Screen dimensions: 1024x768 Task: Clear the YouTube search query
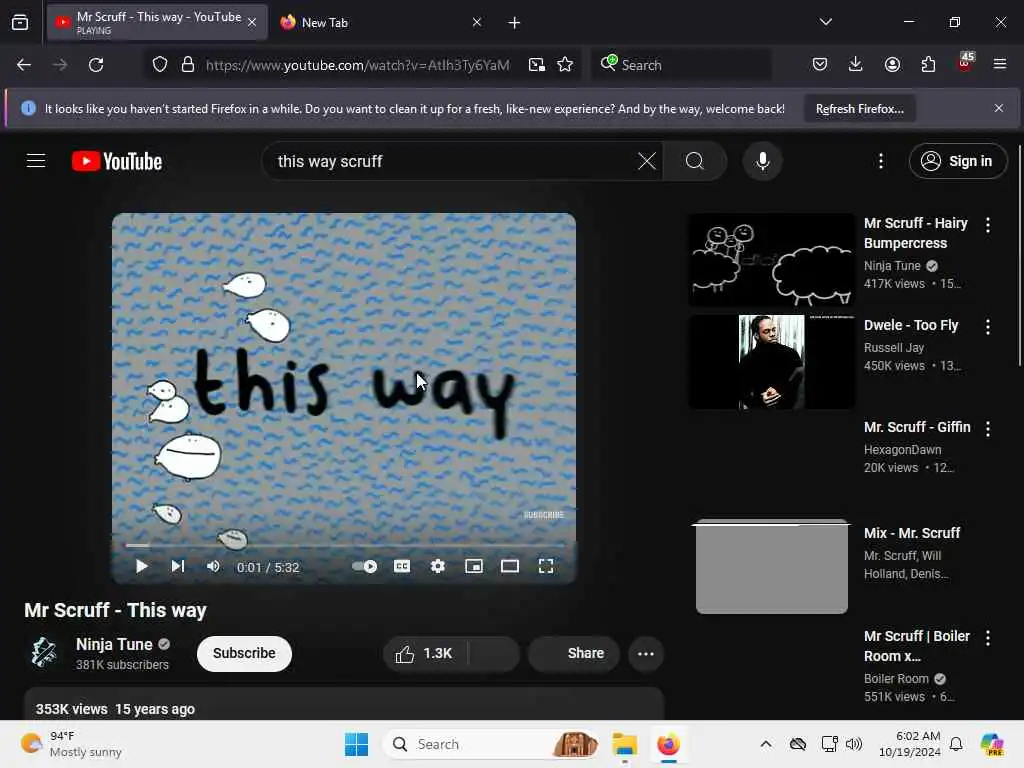(647, 161)
